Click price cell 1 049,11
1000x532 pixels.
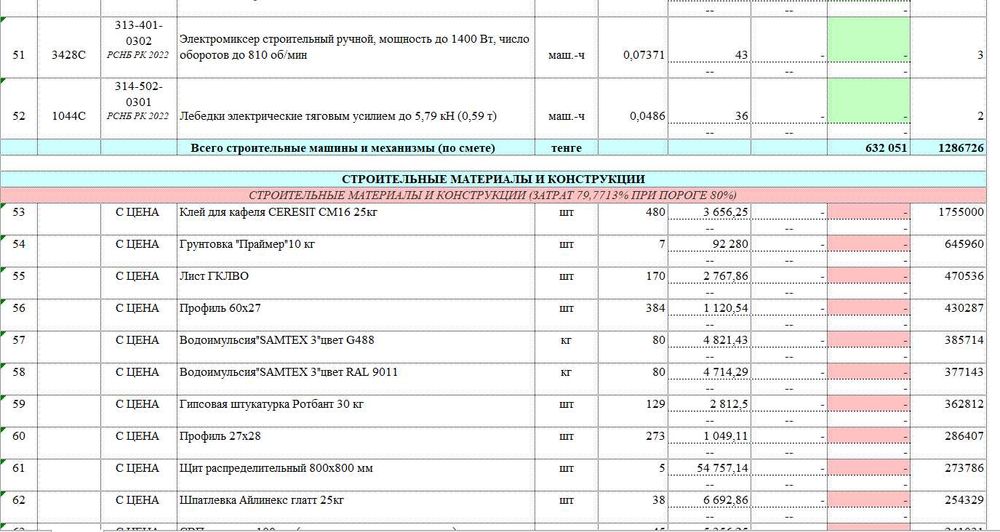pyautogui.click(x=709, y=436)
